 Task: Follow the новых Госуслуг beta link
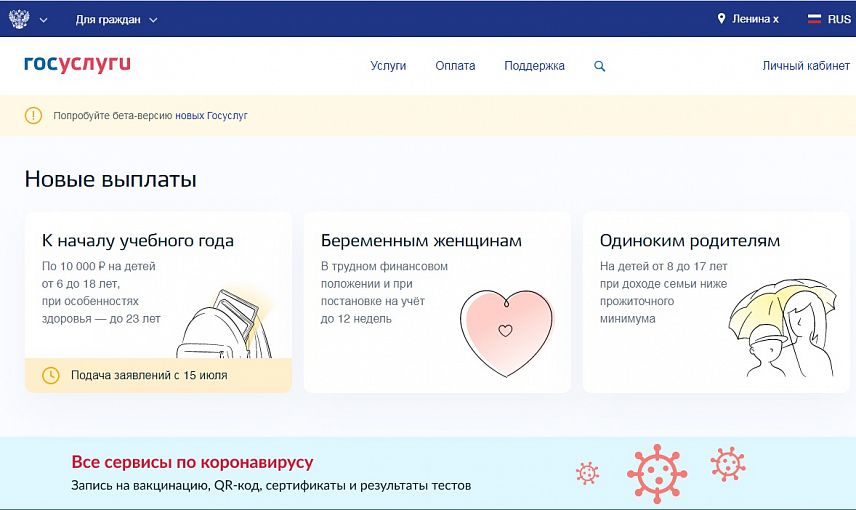pos(211,116)
